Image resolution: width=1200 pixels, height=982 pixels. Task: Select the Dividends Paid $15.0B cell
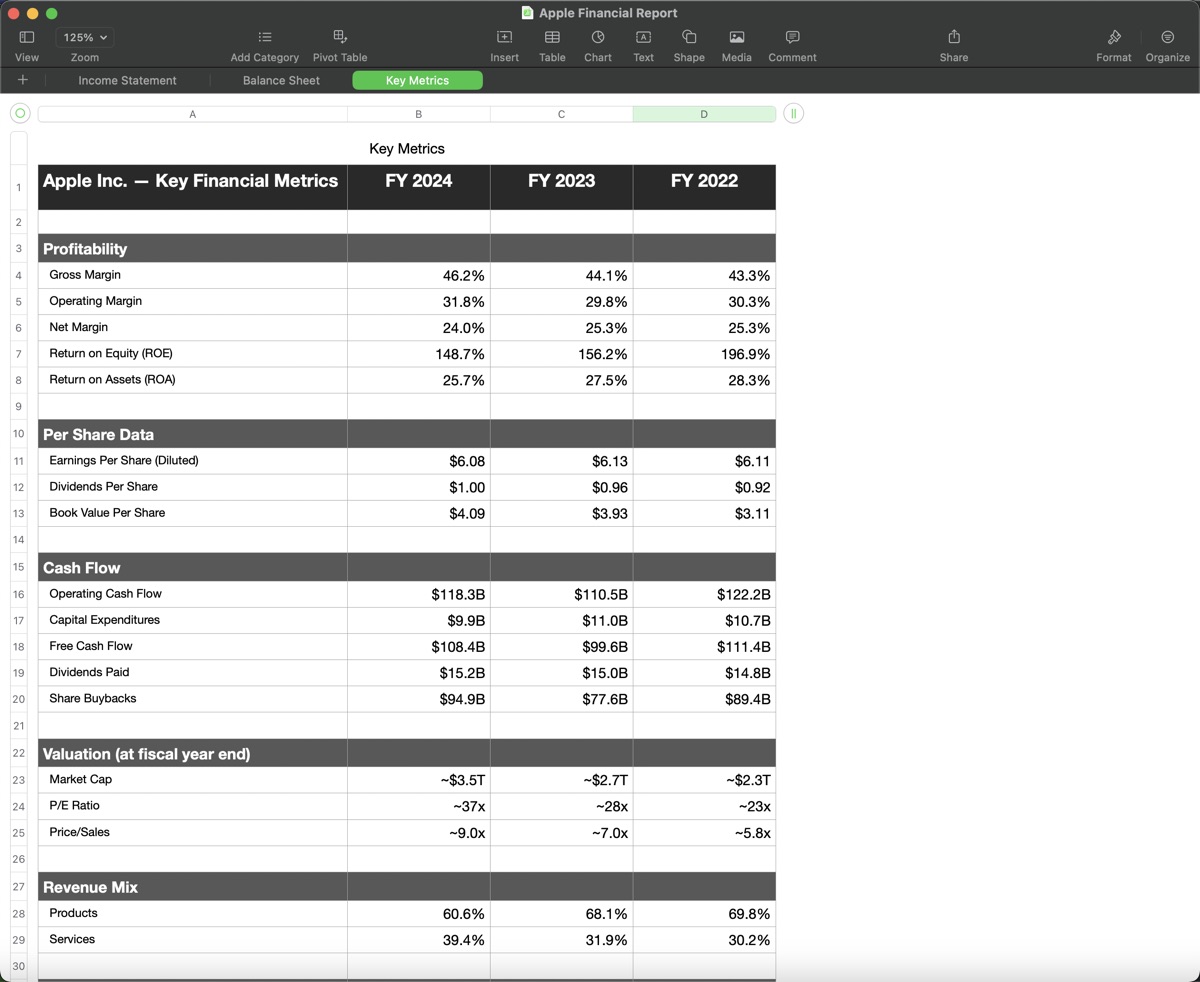[561, 673]
